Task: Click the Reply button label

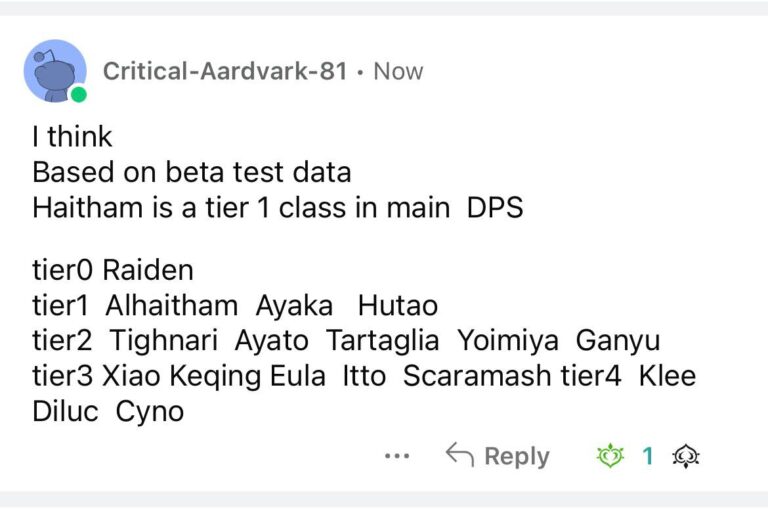Action: pos(516,457)
